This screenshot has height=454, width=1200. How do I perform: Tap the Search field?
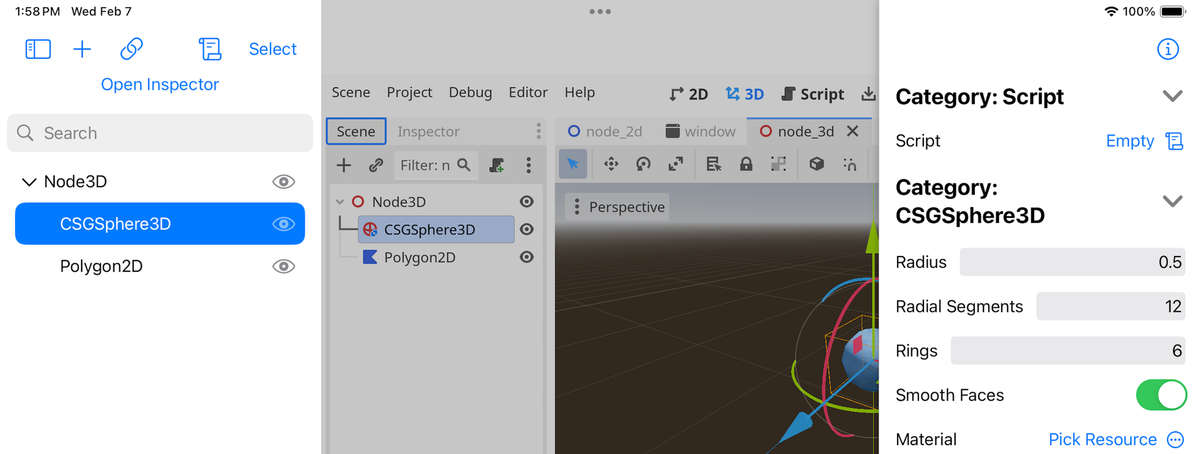(x=160, y=133)
